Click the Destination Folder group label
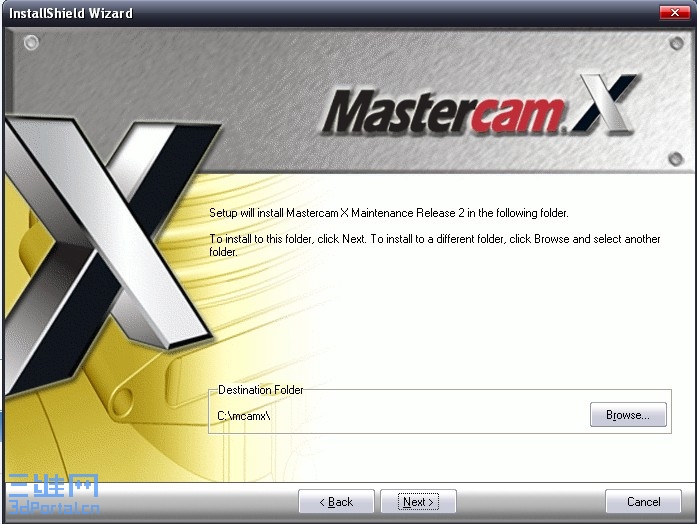The height and width of the screenshot is (524, 697). [x=260, y=390]
